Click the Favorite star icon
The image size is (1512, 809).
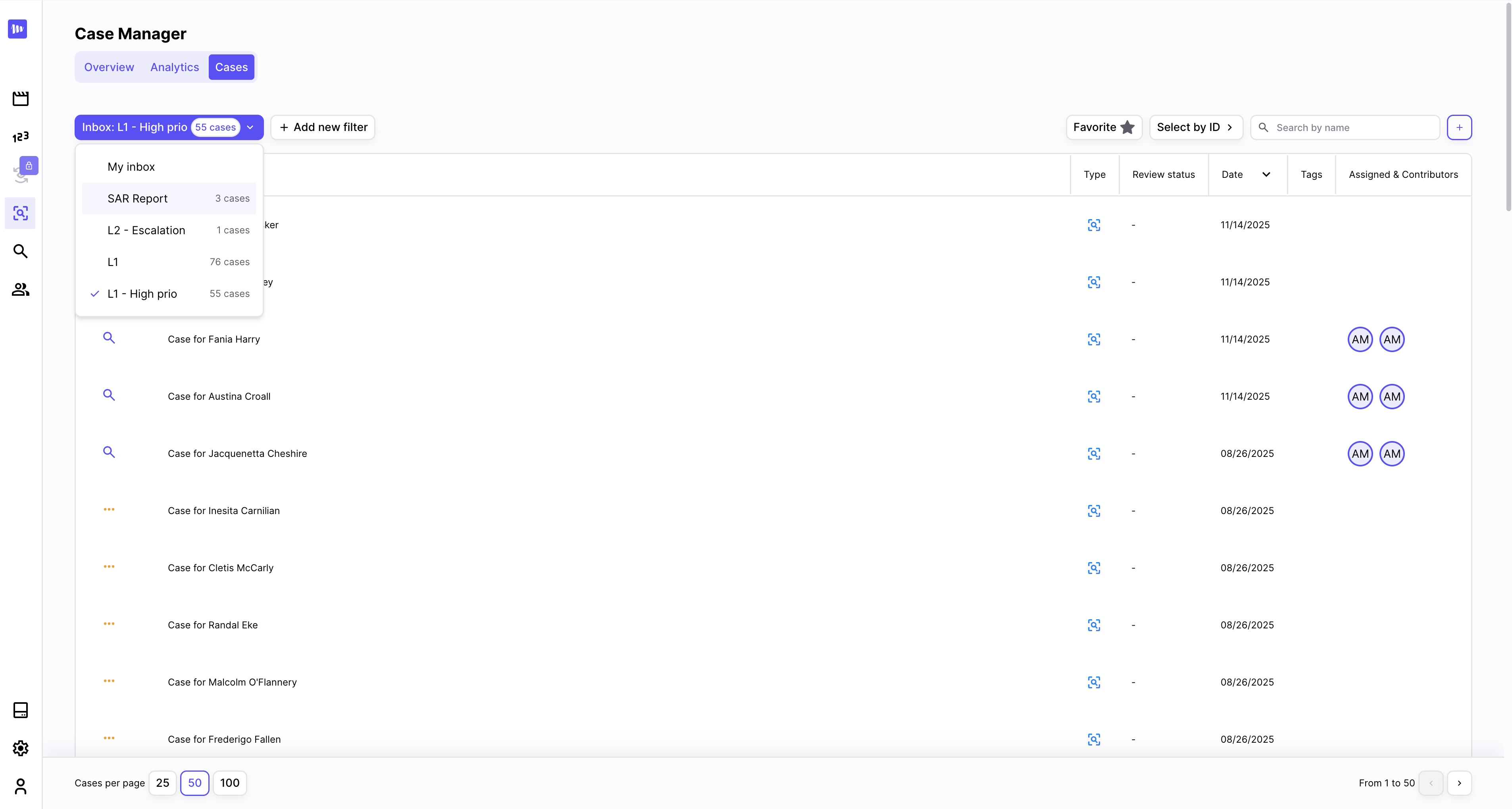(1127, 127)
